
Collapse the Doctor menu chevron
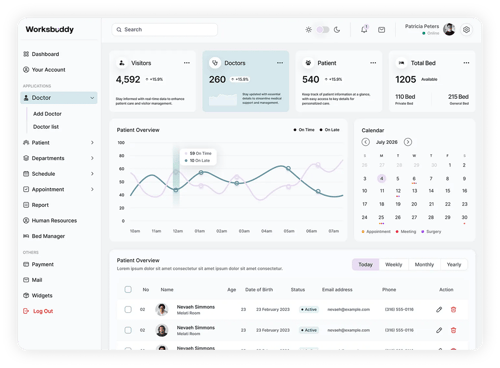click(x=92, y=98)
